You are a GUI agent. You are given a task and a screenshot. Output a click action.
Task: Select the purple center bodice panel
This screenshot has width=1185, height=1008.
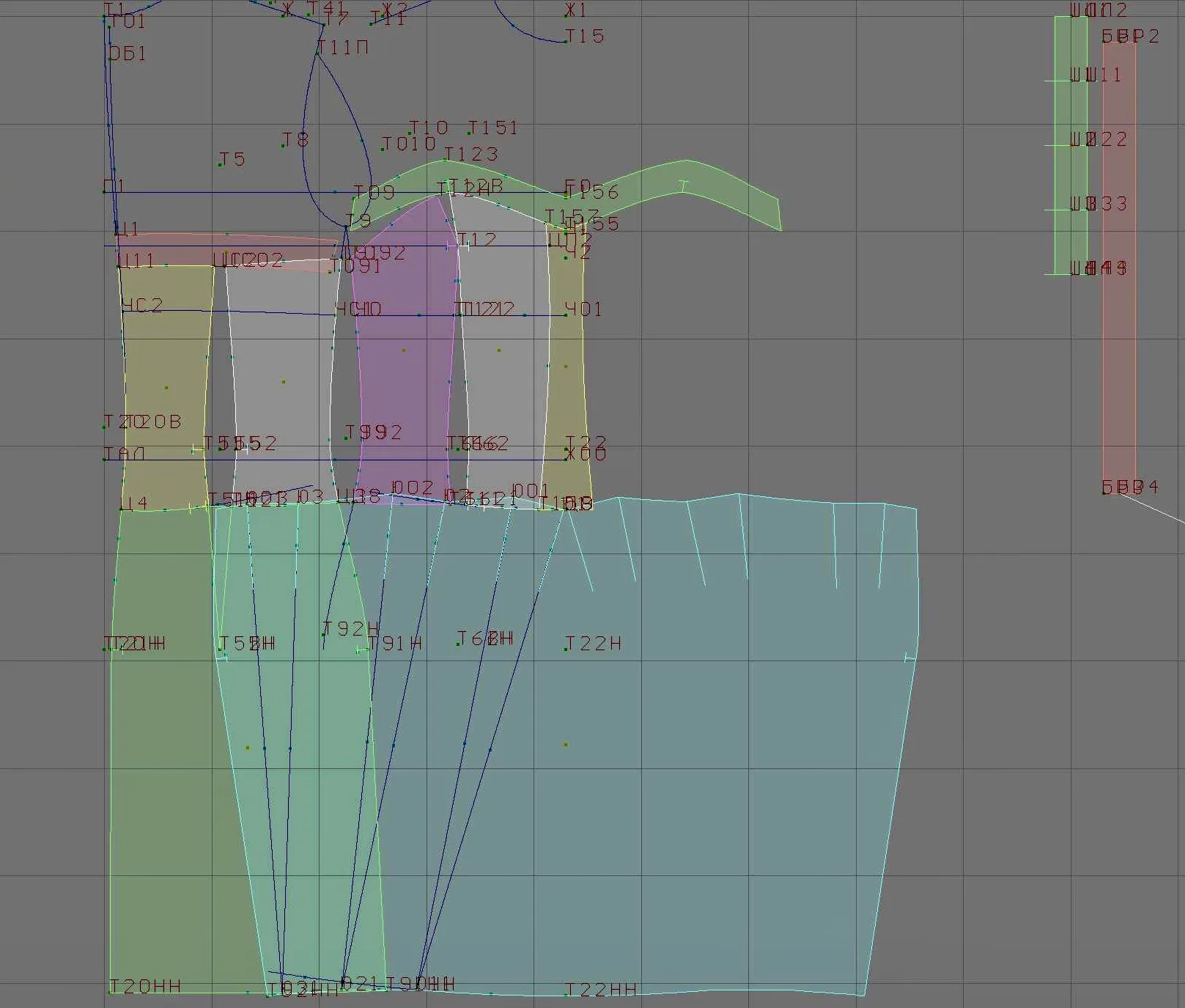pos(403,352)
